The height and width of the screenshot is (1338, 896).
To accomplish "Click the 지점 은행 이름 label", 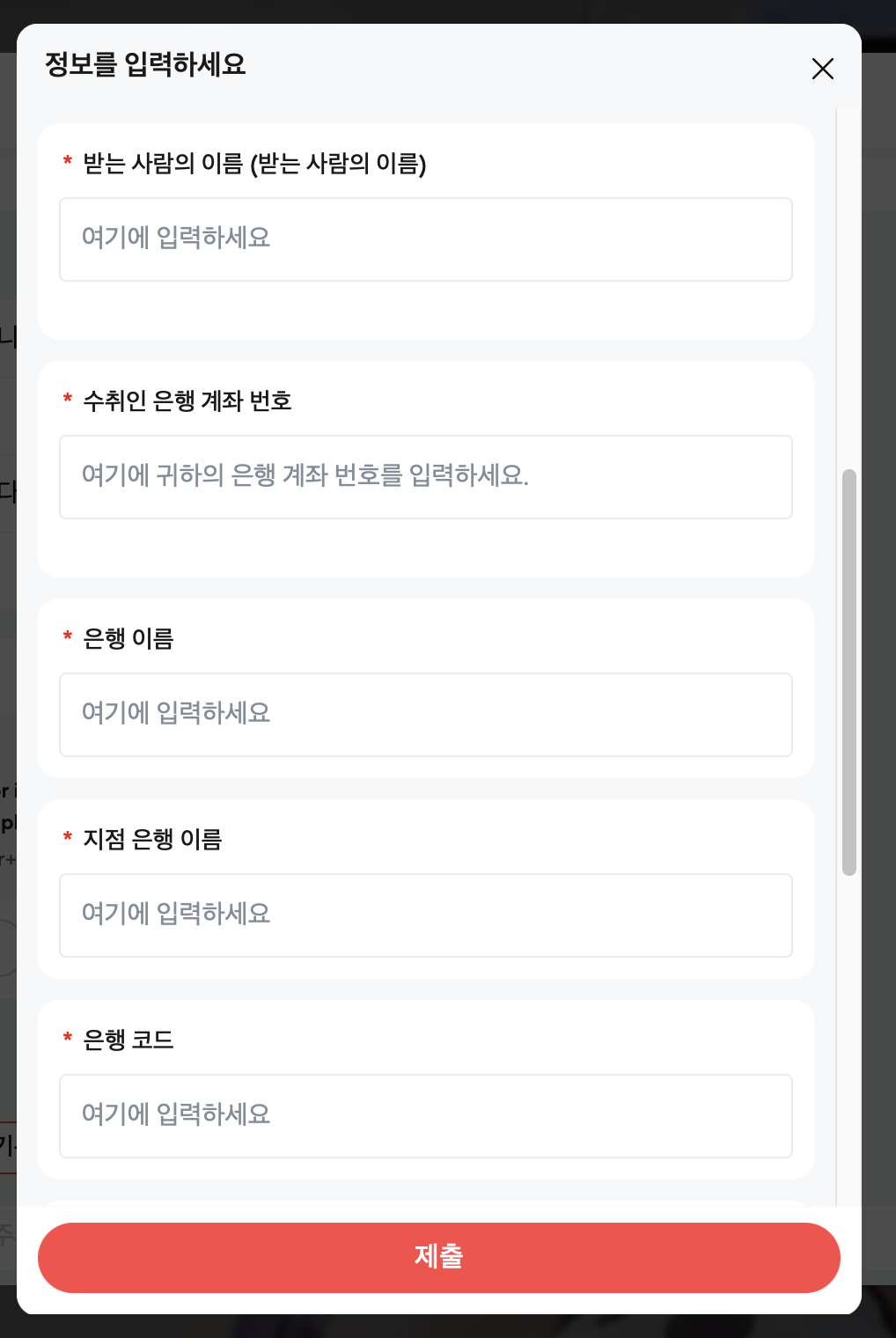I will (152, 840).
